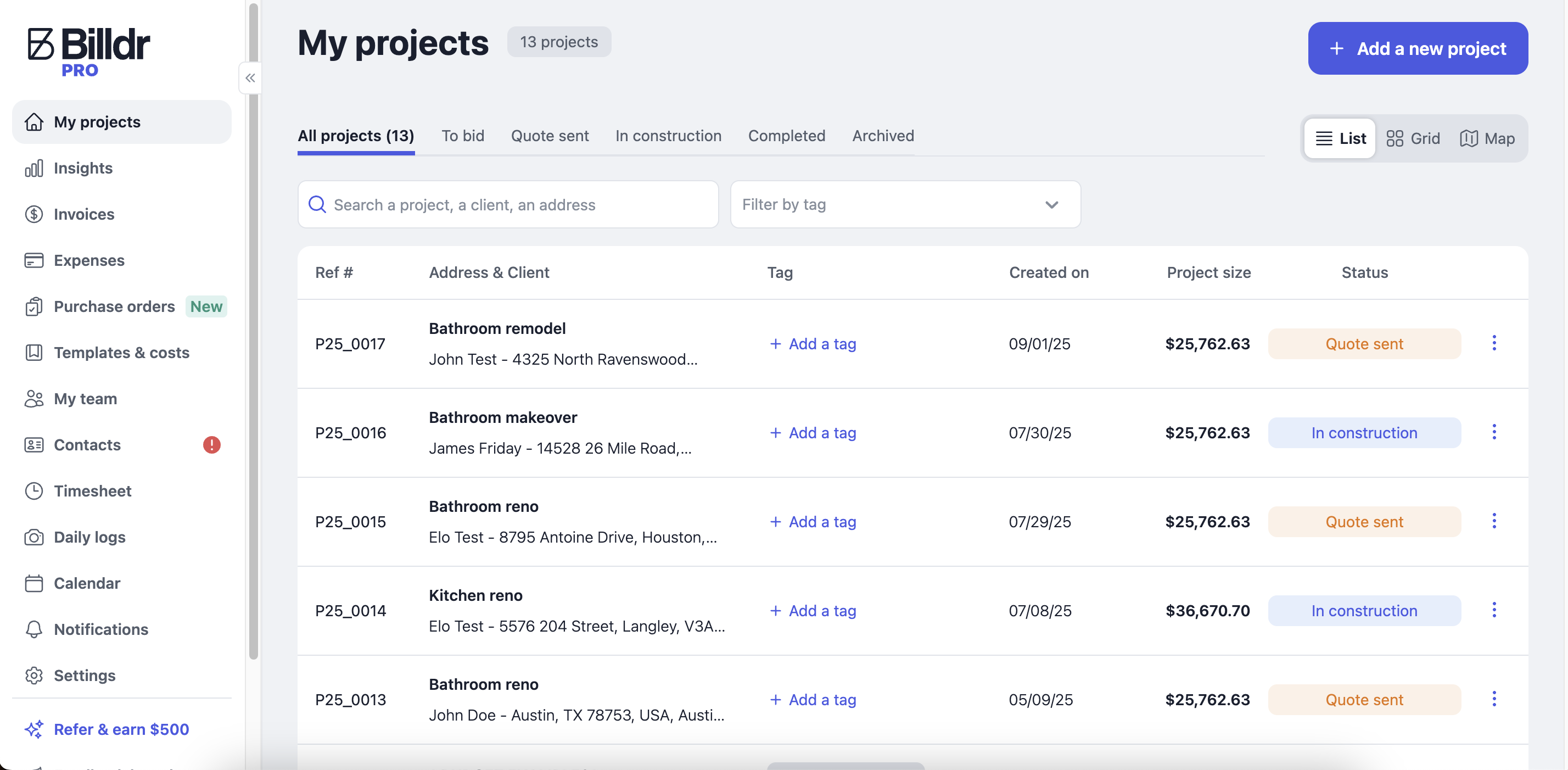
Task: Open My team via its people icon
Action: click(34, 399)
